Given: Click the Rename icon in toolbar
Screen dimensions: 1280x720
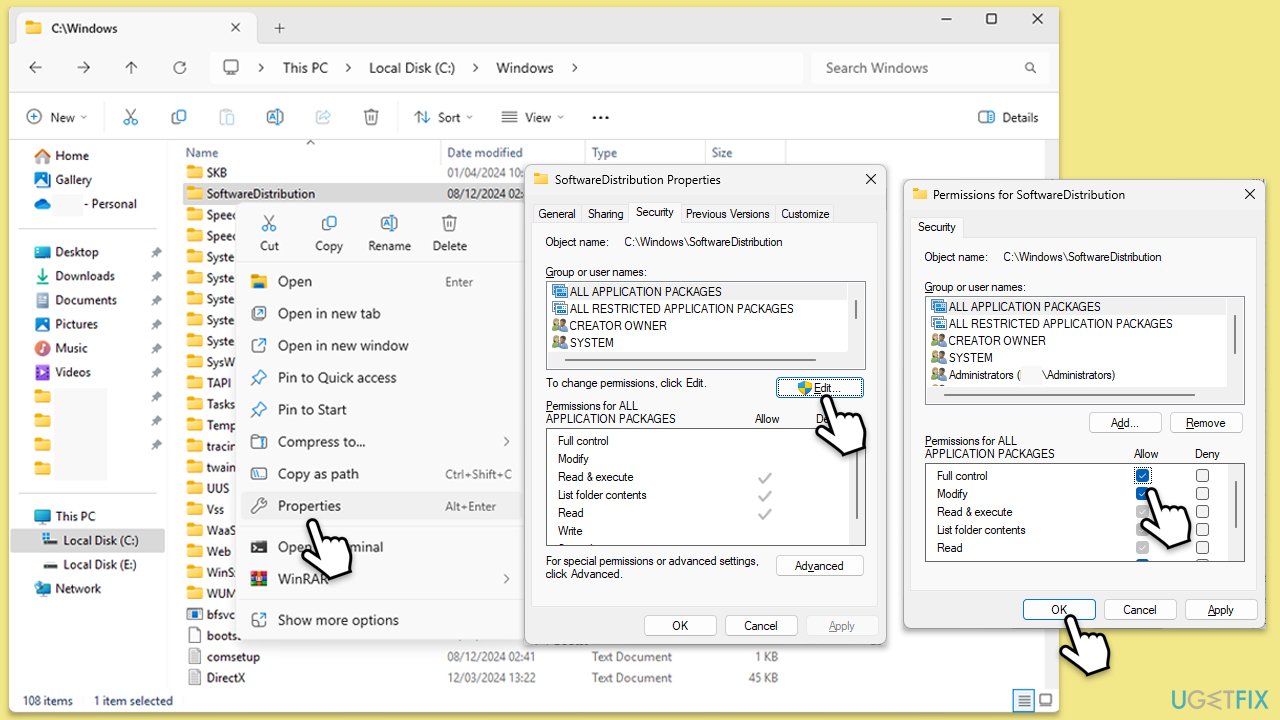Looking at the screenshot, I should pyautogui.click(x=274, y=117).
